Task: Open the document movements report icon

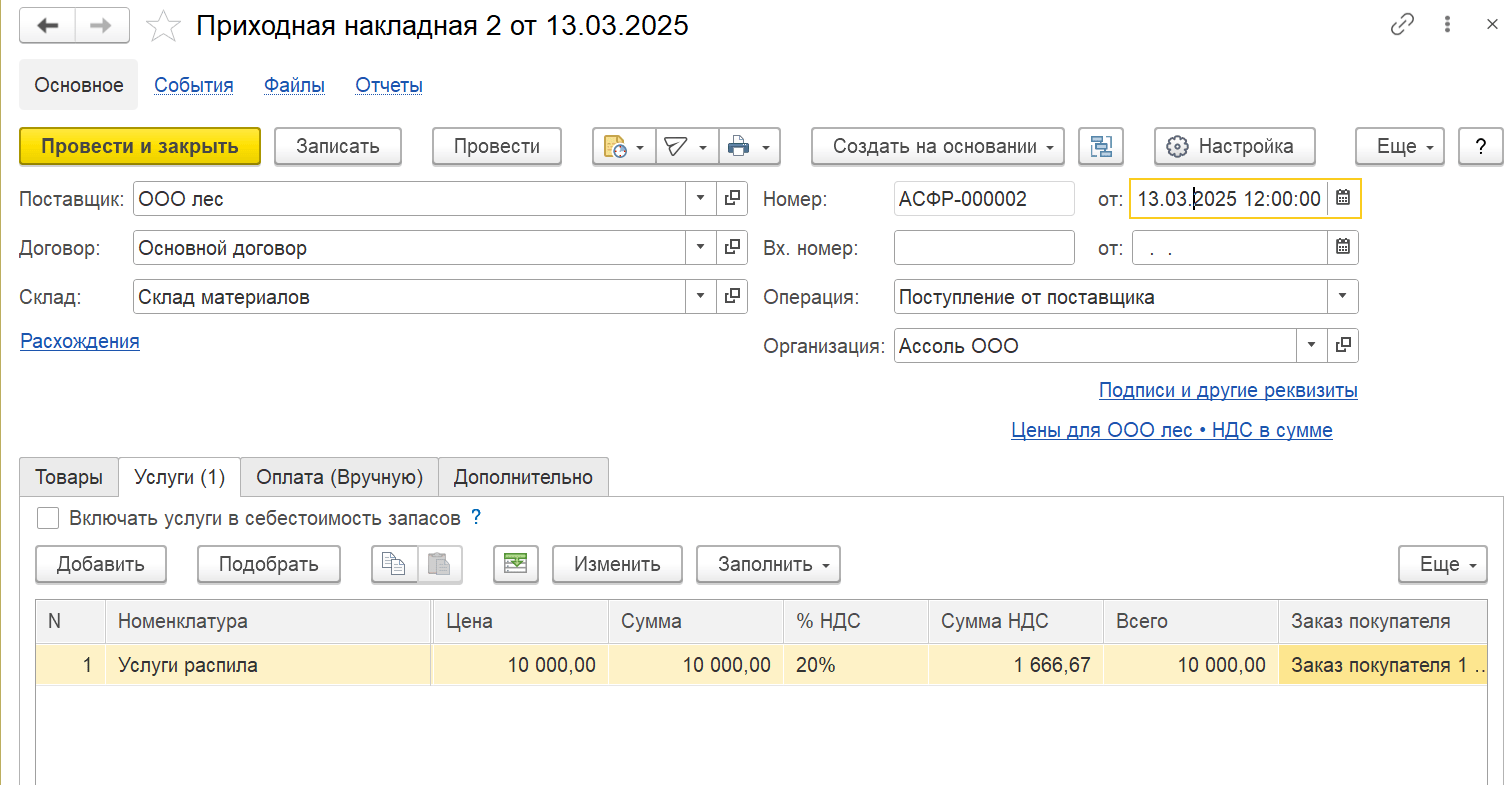Action: (613, 146)
